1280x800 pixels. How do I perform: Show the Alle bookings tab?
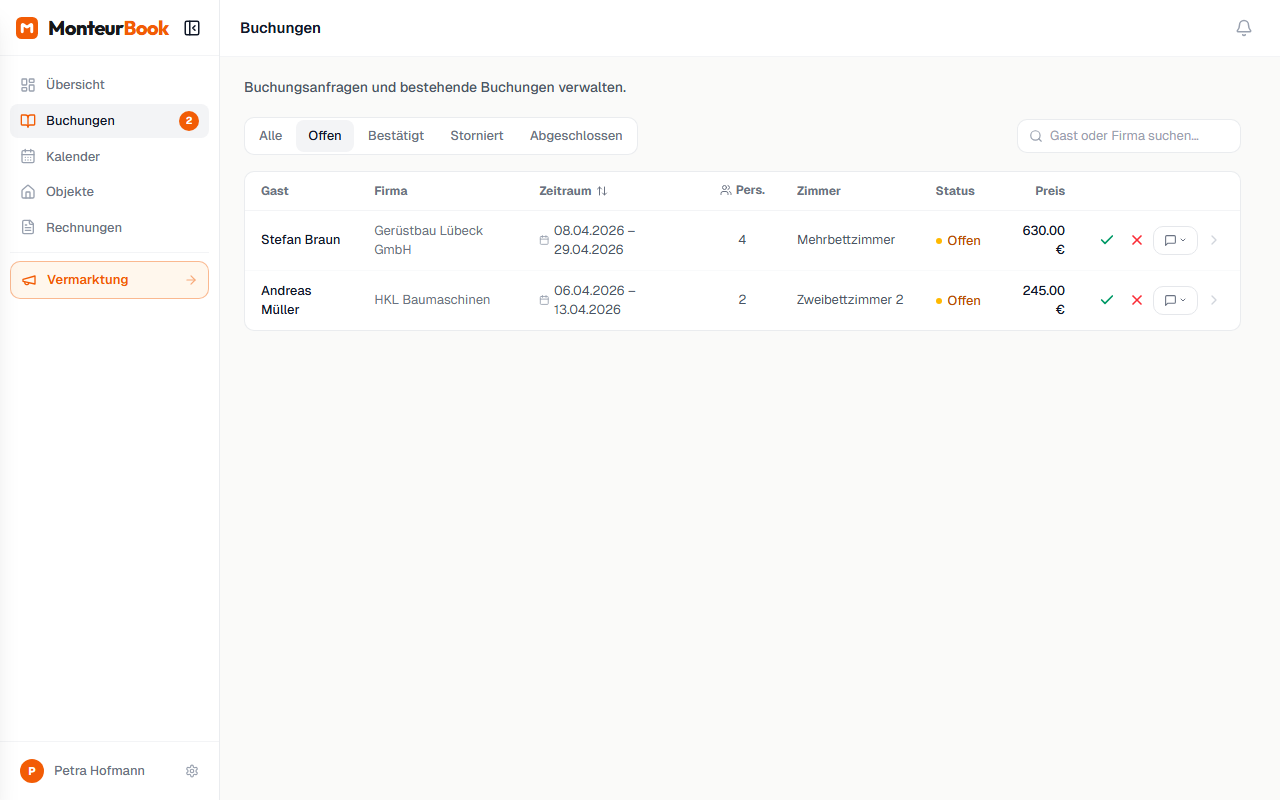tap(270, 136)
